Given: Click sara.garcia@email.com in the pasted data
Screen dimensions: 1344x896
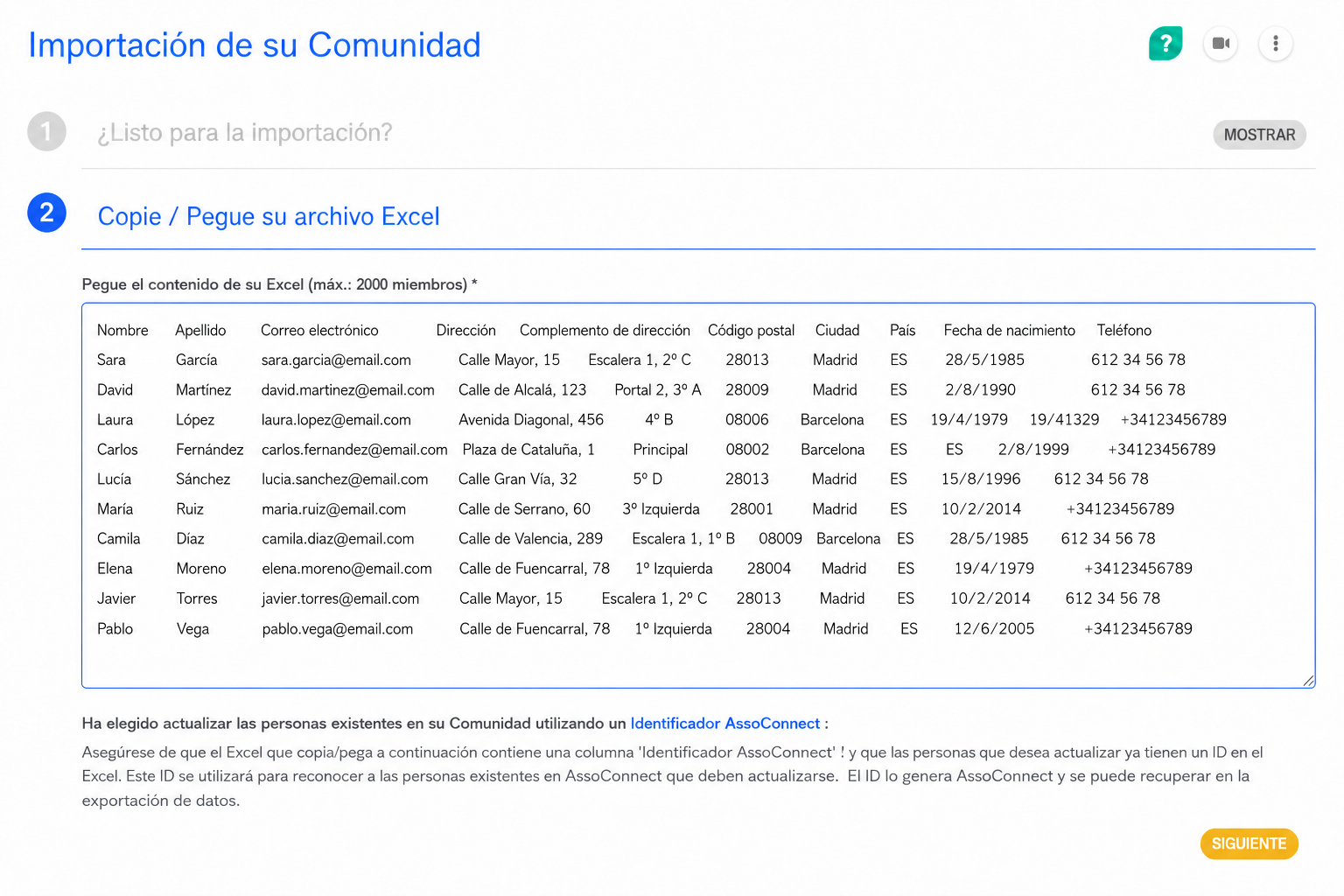Looking at the screenshot, I should pos(336,360).
